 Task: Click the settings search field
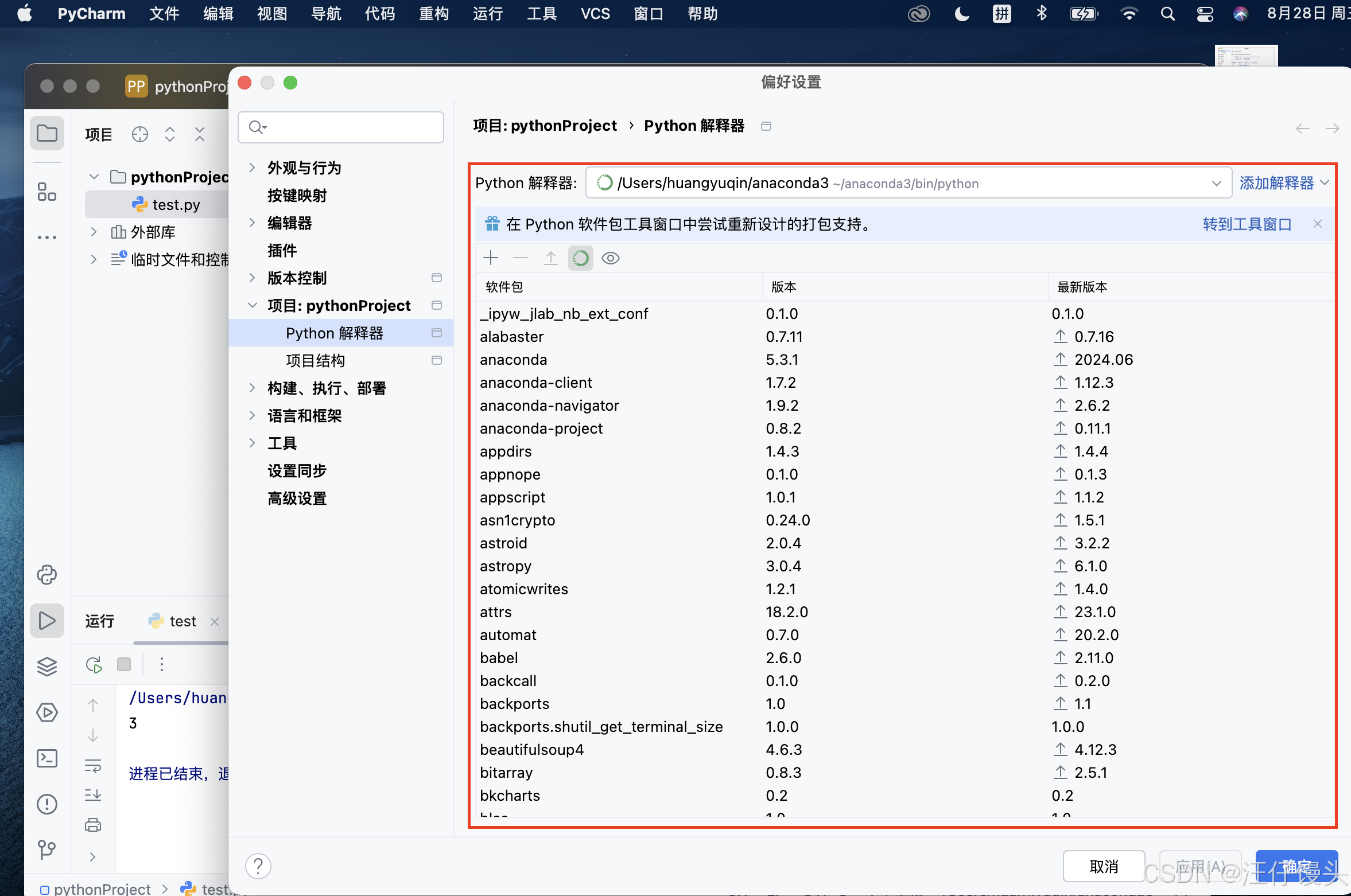[x=341, y=127]
